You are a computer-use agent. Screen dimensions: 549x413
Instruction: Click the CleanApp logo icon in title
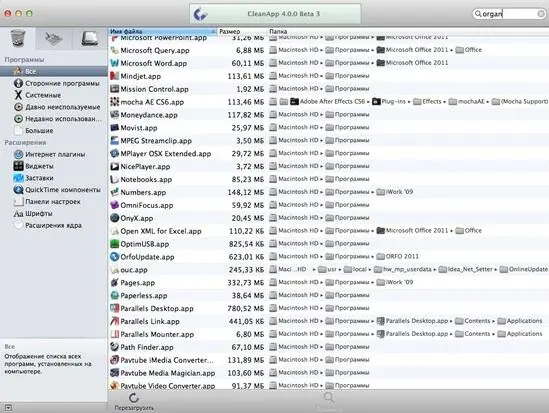pyautogui.click(x=200, y=14)
